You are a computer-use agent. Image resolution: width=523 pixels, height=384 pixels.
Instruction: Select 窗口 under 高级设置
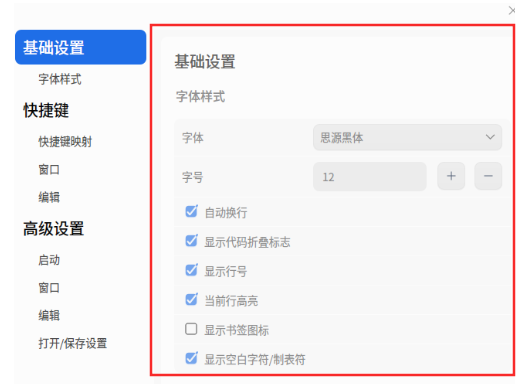coord(49,288)
